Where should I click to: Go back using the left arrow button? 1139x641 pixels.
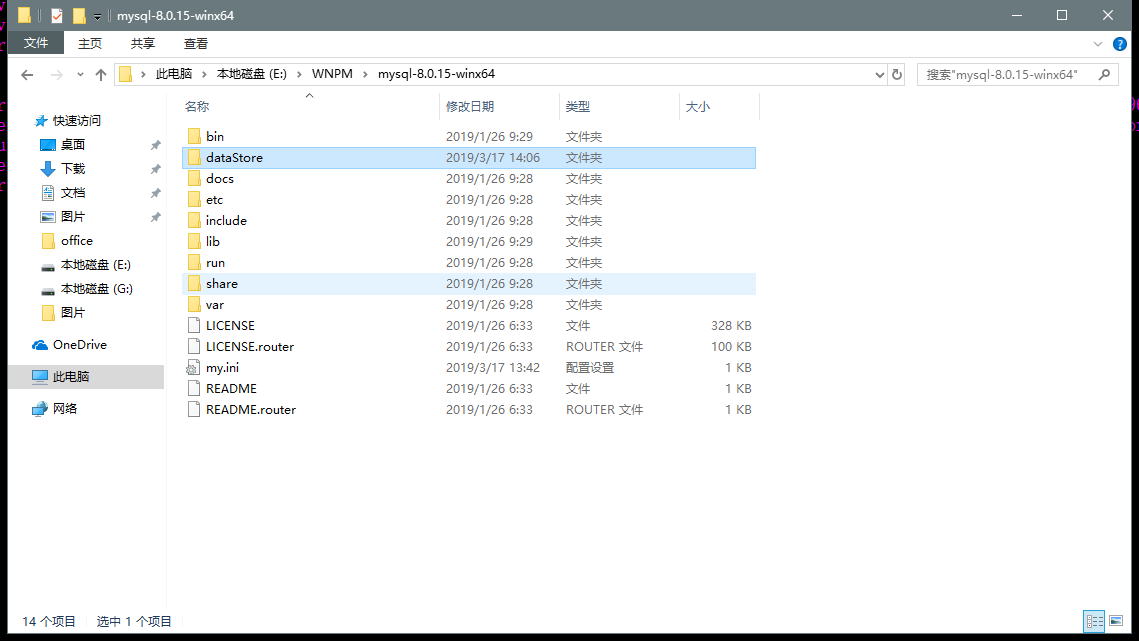[27, 74]
